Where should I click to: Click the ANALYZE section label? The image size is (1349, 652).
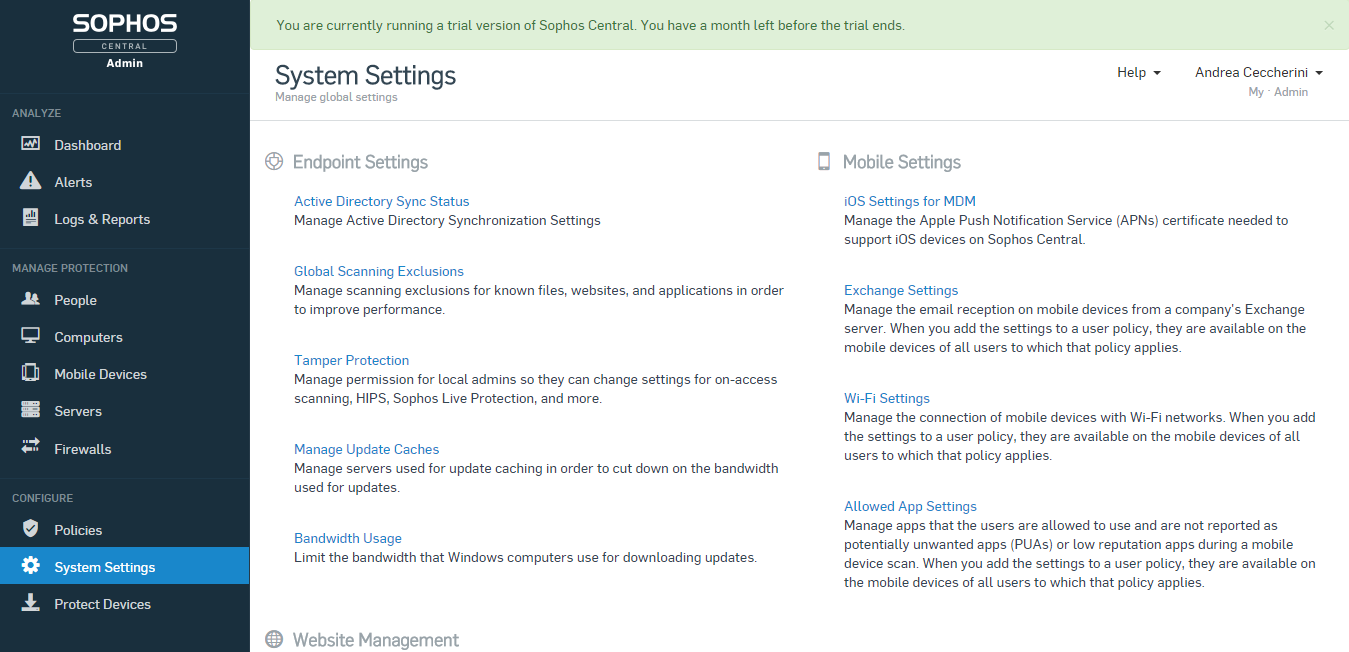point(36,113)
